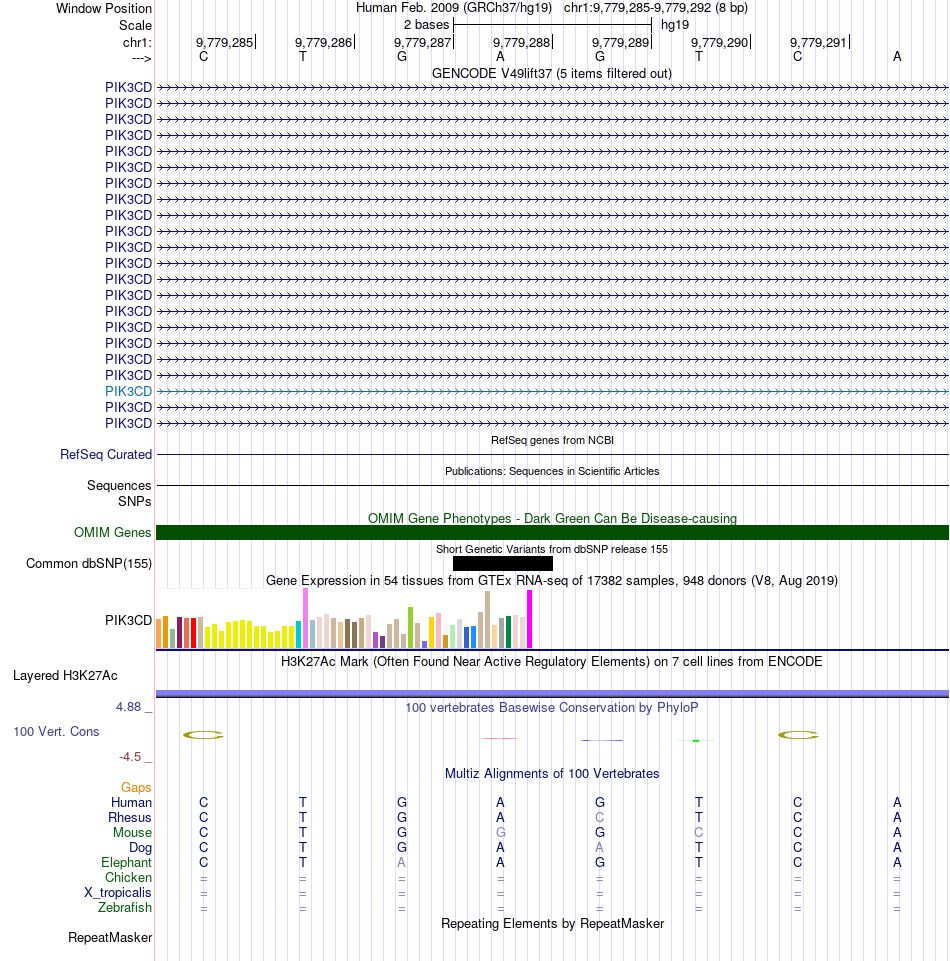
Task: Click the faded C in the Rhesus row
Action: (599, 818)
